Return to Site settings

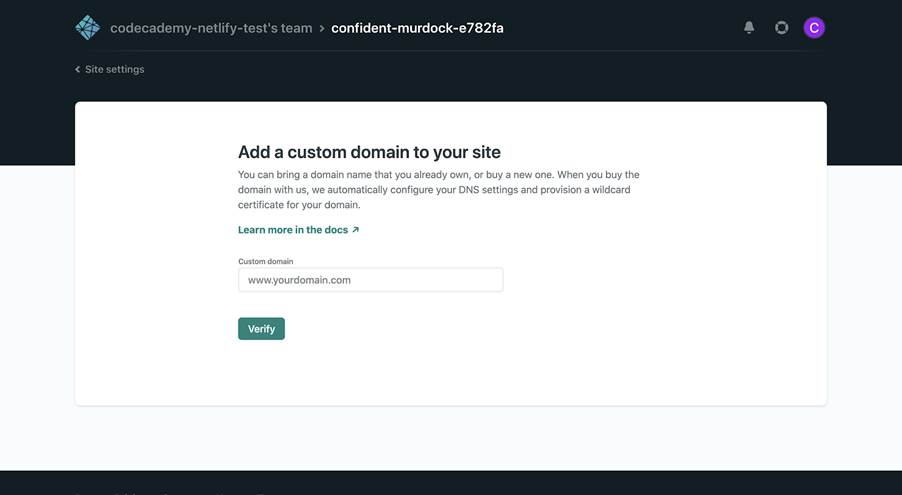[x=114, y=70]
